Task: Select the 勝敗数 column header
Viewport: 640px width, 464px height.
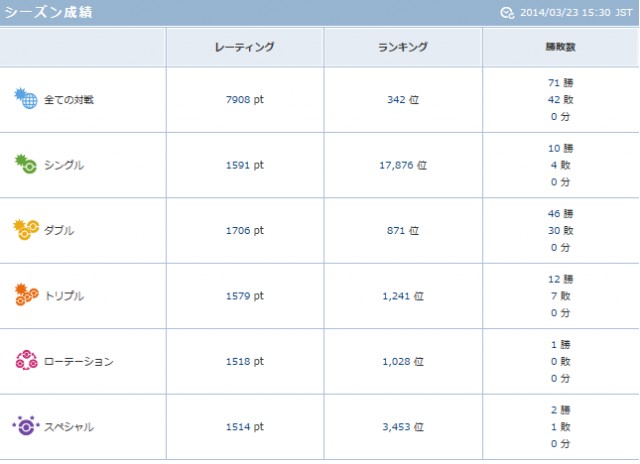Action: (560, 47)
